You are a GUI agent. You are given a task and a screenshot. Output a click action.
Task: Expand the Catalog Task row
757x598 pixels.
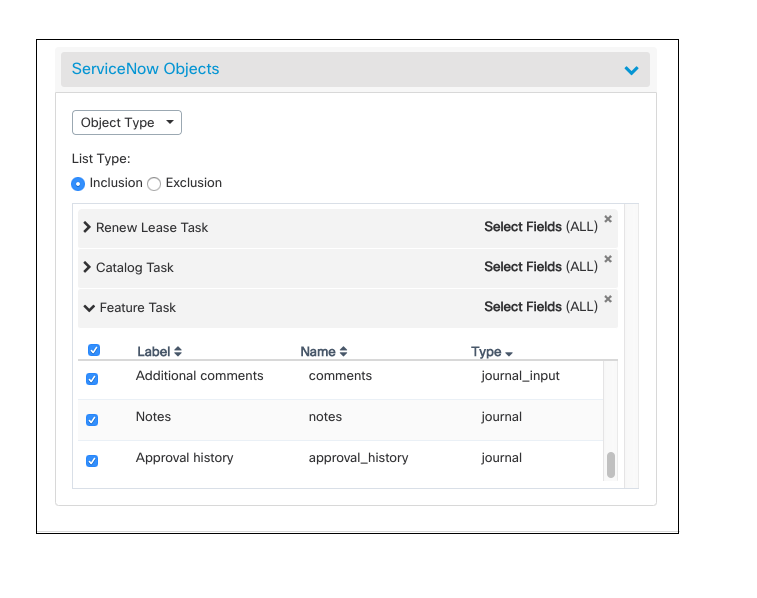pyautogui.click(x=87, y=267)
